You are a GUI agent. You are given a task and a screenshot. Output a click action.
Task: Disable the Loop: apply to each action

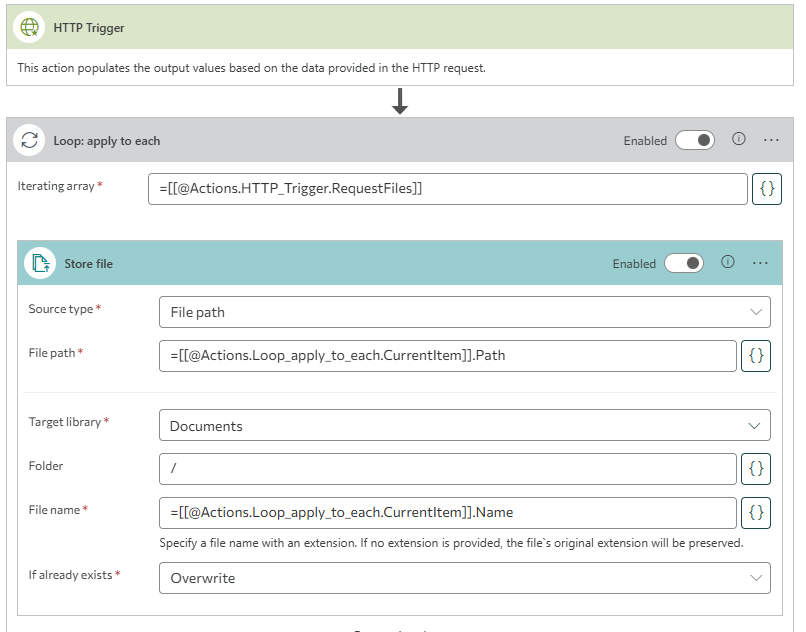pyautogui.click(x=694, y=141)
